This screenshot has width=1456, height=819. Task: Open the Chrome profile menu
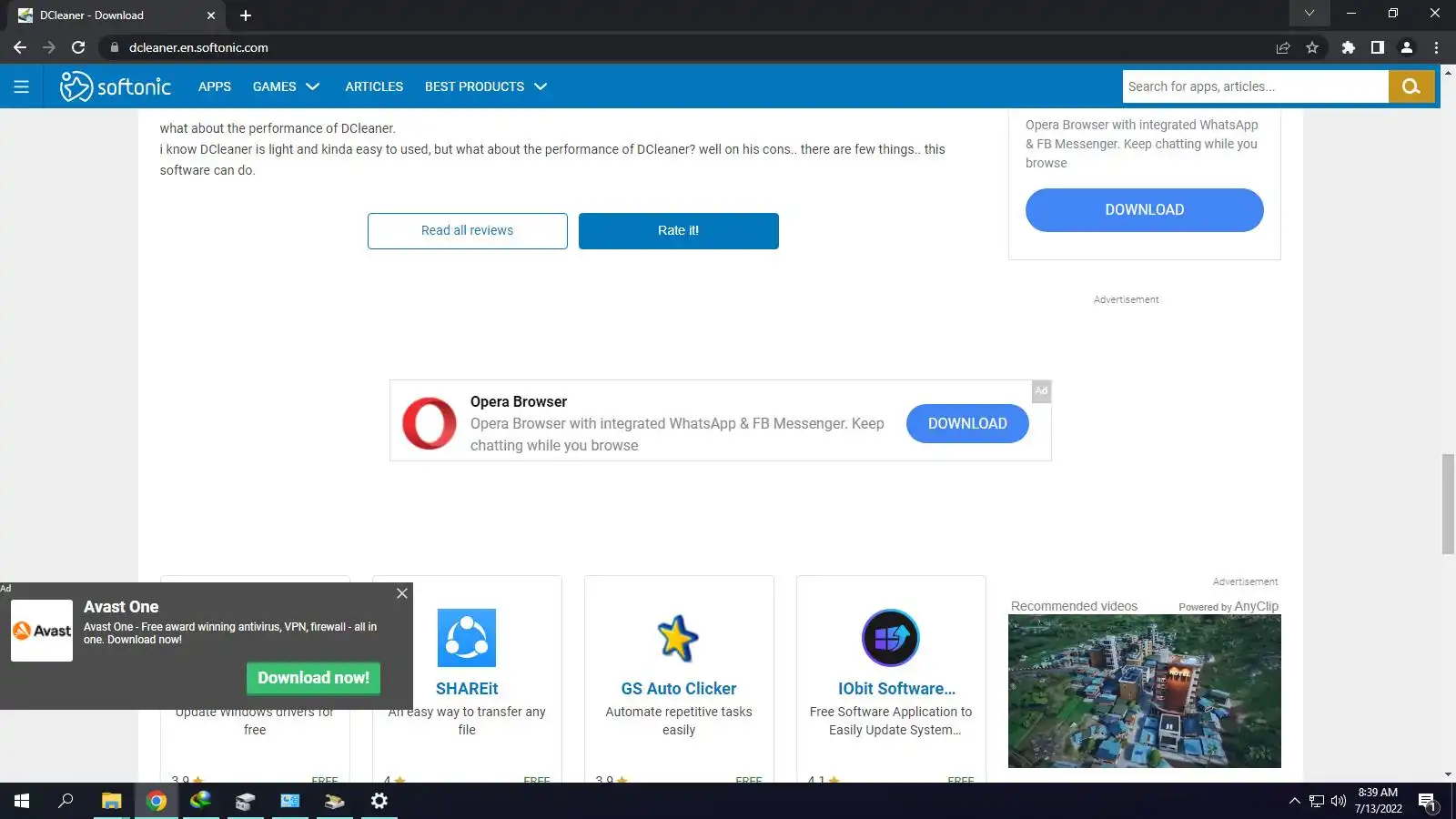(x=1407, y=47)
